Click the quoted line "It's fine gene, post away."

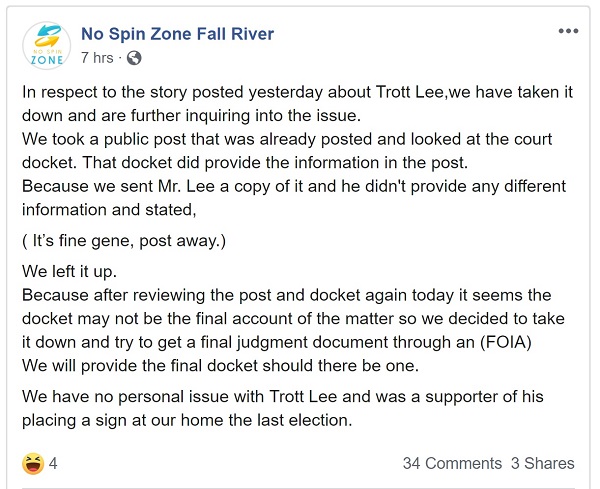(x=124, y=241)
